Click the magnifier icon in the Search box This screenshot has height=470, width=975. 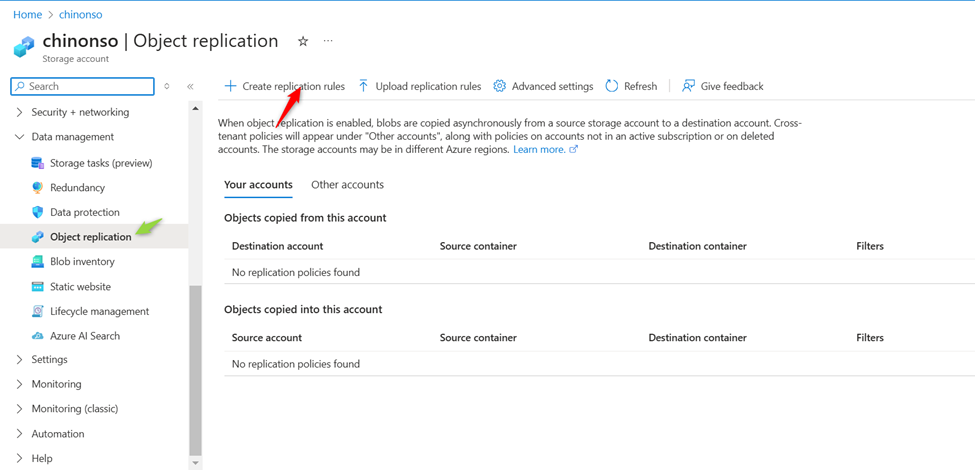[20, 86]
